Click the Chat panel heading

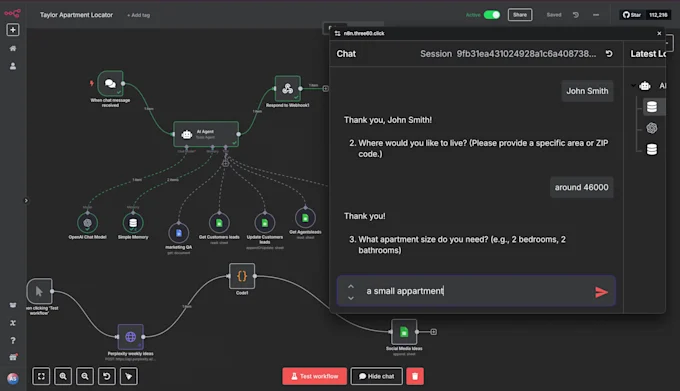[x=346, y=54]
